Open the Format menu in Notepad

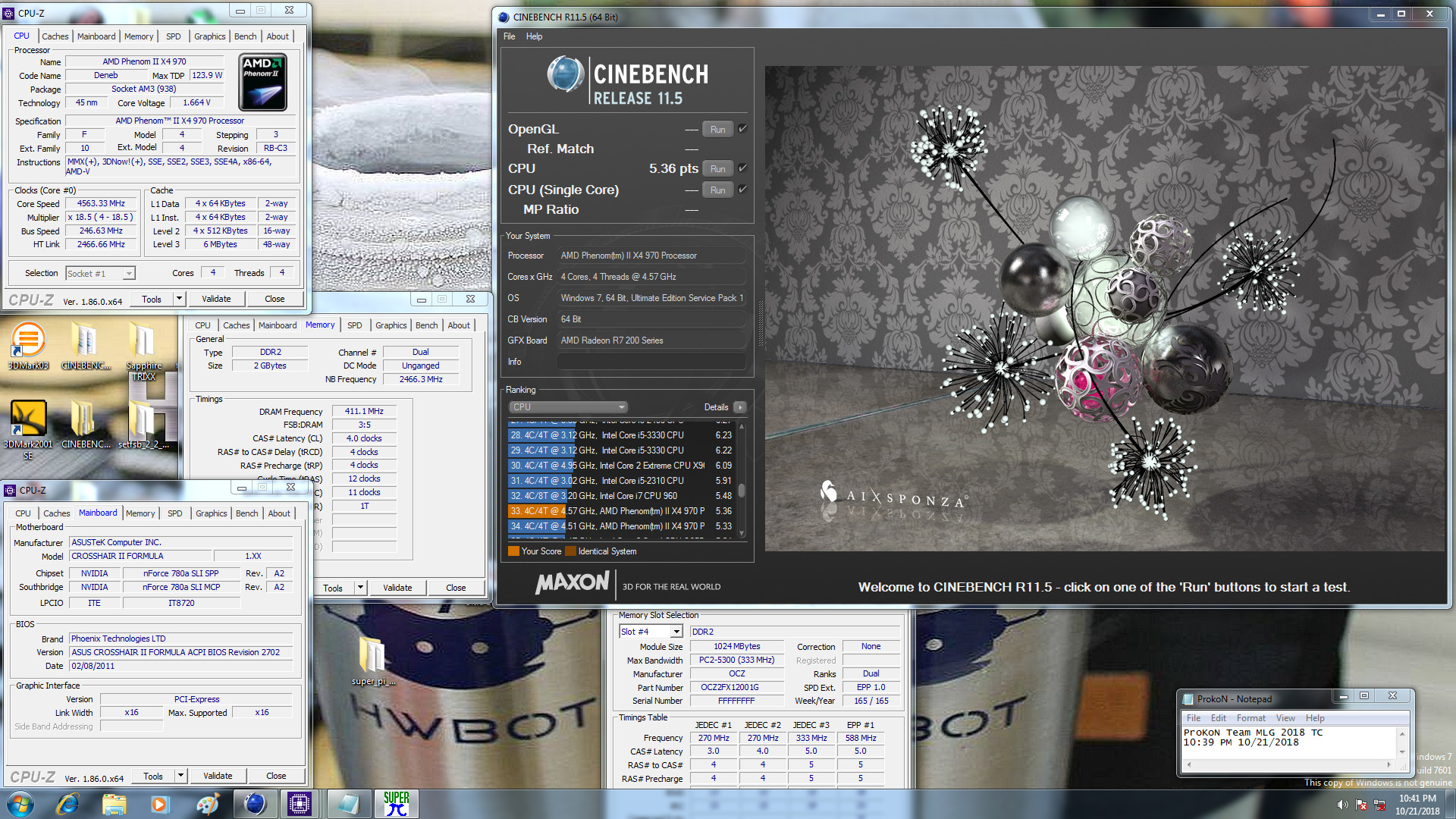(x=1250, y=718)
